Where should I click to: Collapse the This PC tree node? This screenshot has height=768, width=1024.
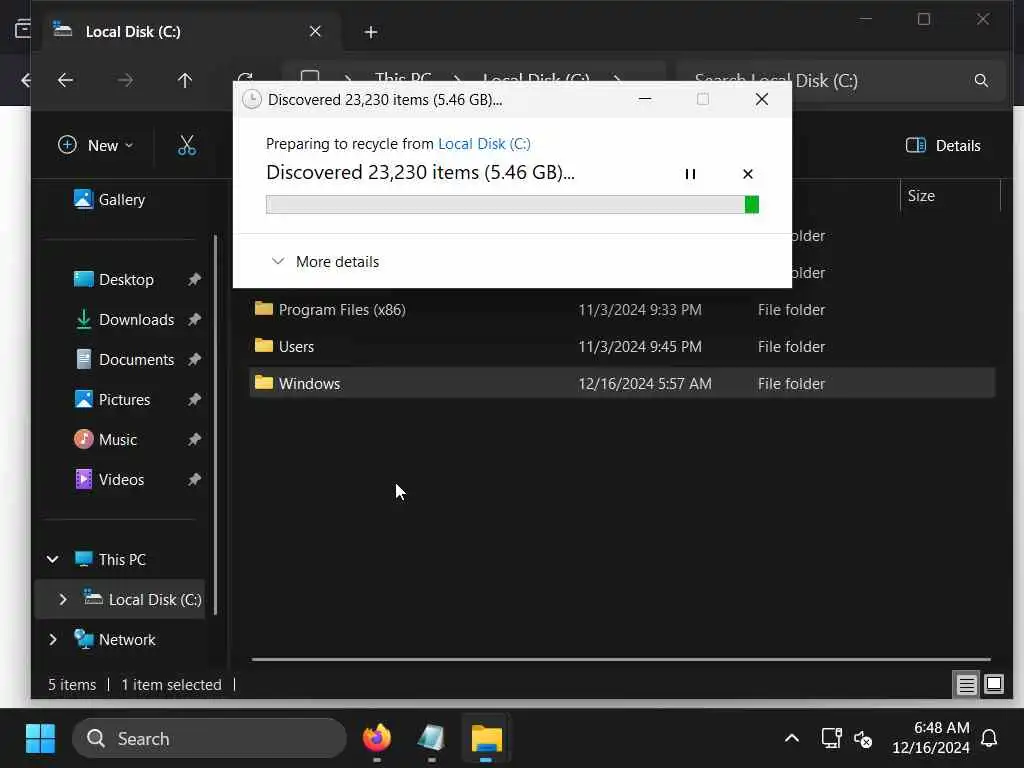pos(52,559)
